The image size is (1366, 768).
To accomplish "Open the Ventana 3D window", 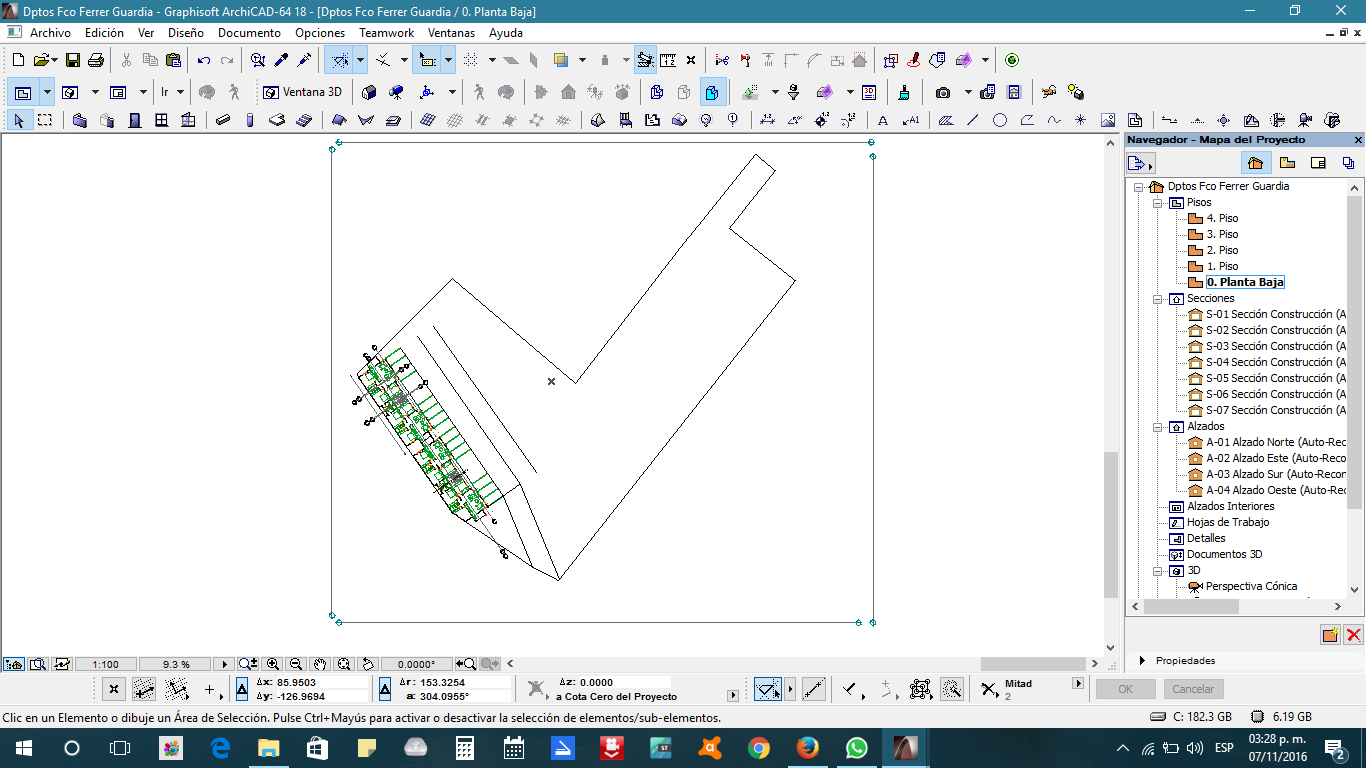I will (x=302, y=92).
